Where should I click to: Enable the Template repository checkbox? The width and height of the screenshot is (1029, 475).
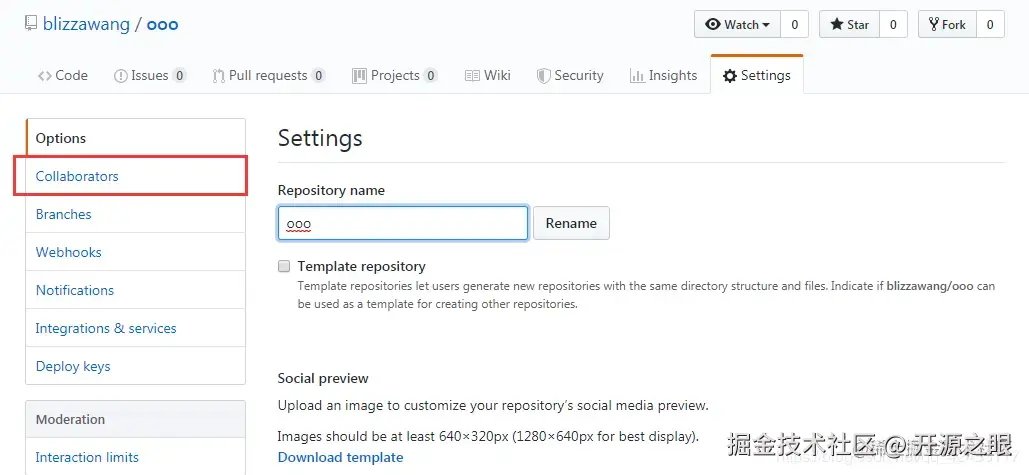pyautogui.click(x=284, y=267)
